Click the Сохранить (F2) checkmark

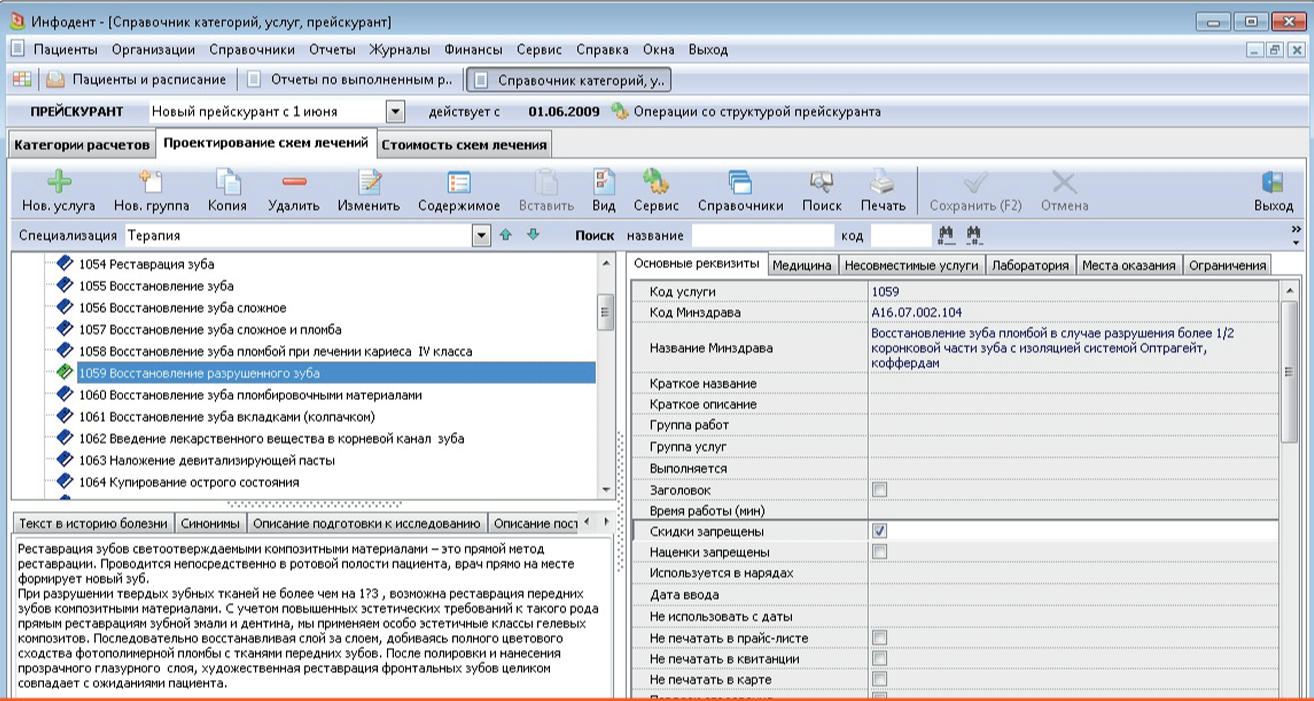[975, 182]
